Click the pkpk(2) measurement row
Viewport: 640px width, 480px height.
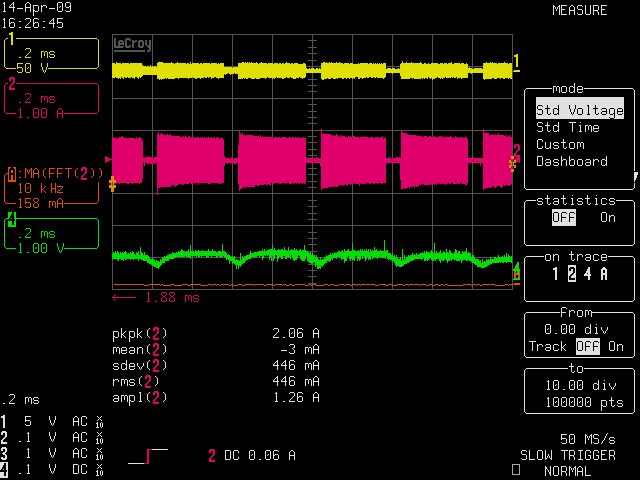pyautogui.click(x=216, y=333)
